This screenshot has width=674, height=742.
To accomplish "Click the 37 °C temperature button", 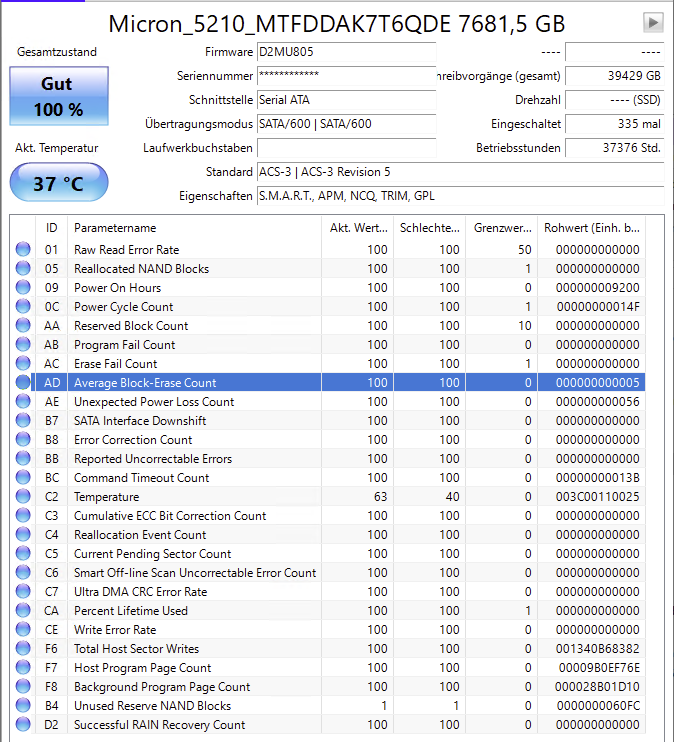I will 59,183.
